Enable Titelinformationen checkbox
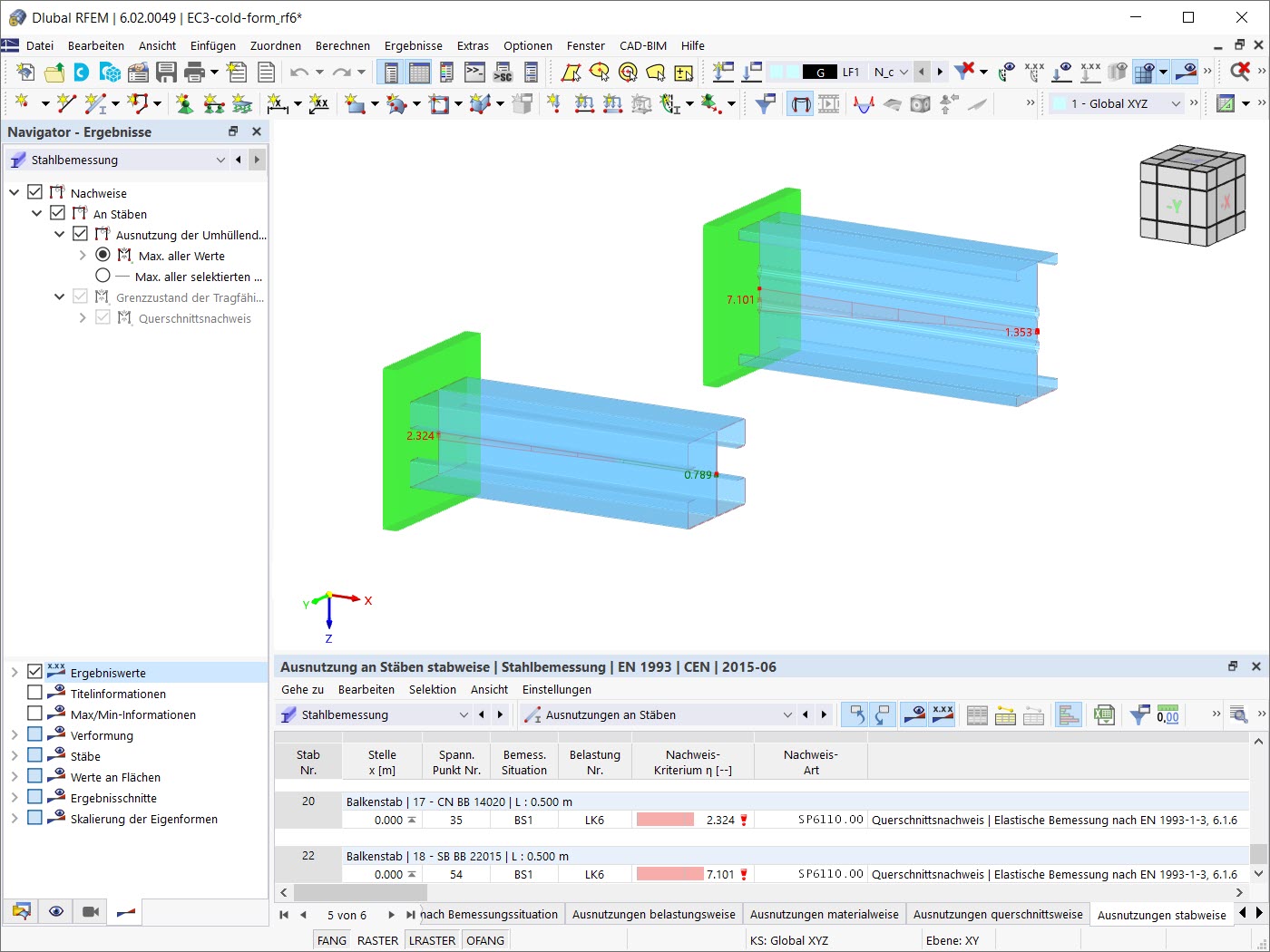The height and width of the screenshot is (952, 1270). (x=35, y=693)
